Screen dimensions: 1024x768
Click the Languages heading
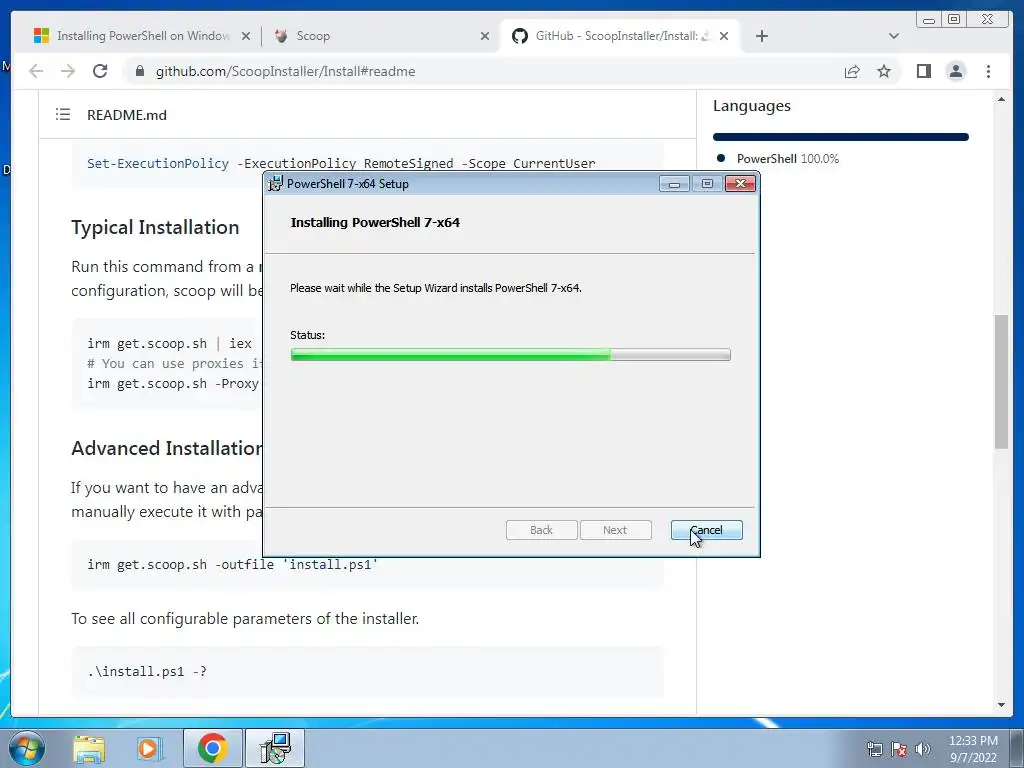point(752,106)
